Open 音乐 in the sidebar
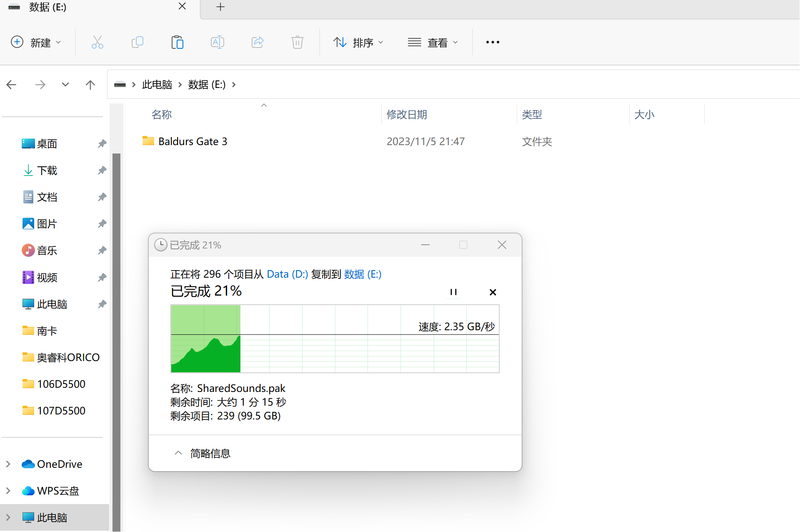 pyautogui.click(x=40, y=250)
